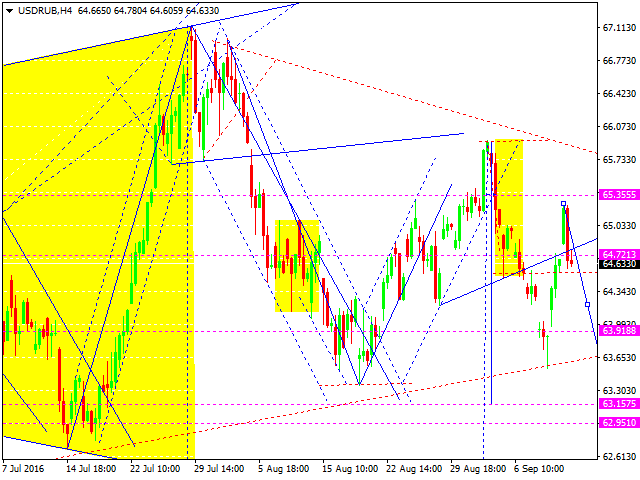Click the 63.6530 price scale value
The height and width of the screenshot is (480, 640).
click(x=619, y=358)
